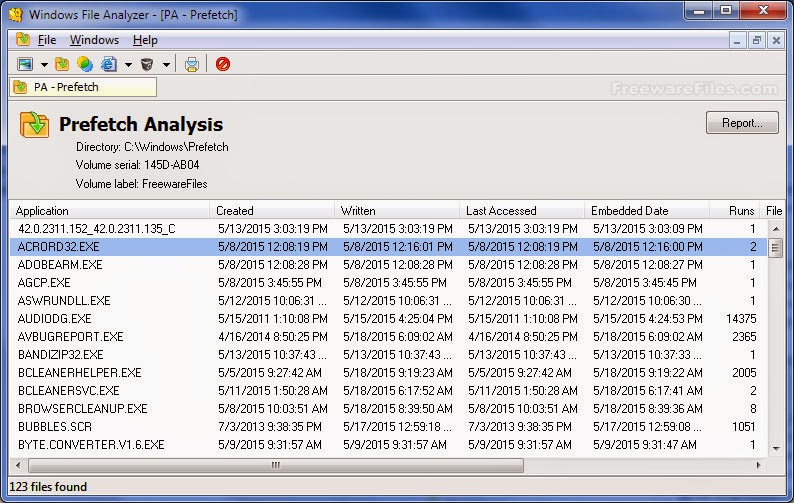Click vertical scrollbar down arrow
This screenshot has height=503, width=794.
pos(776,448)
